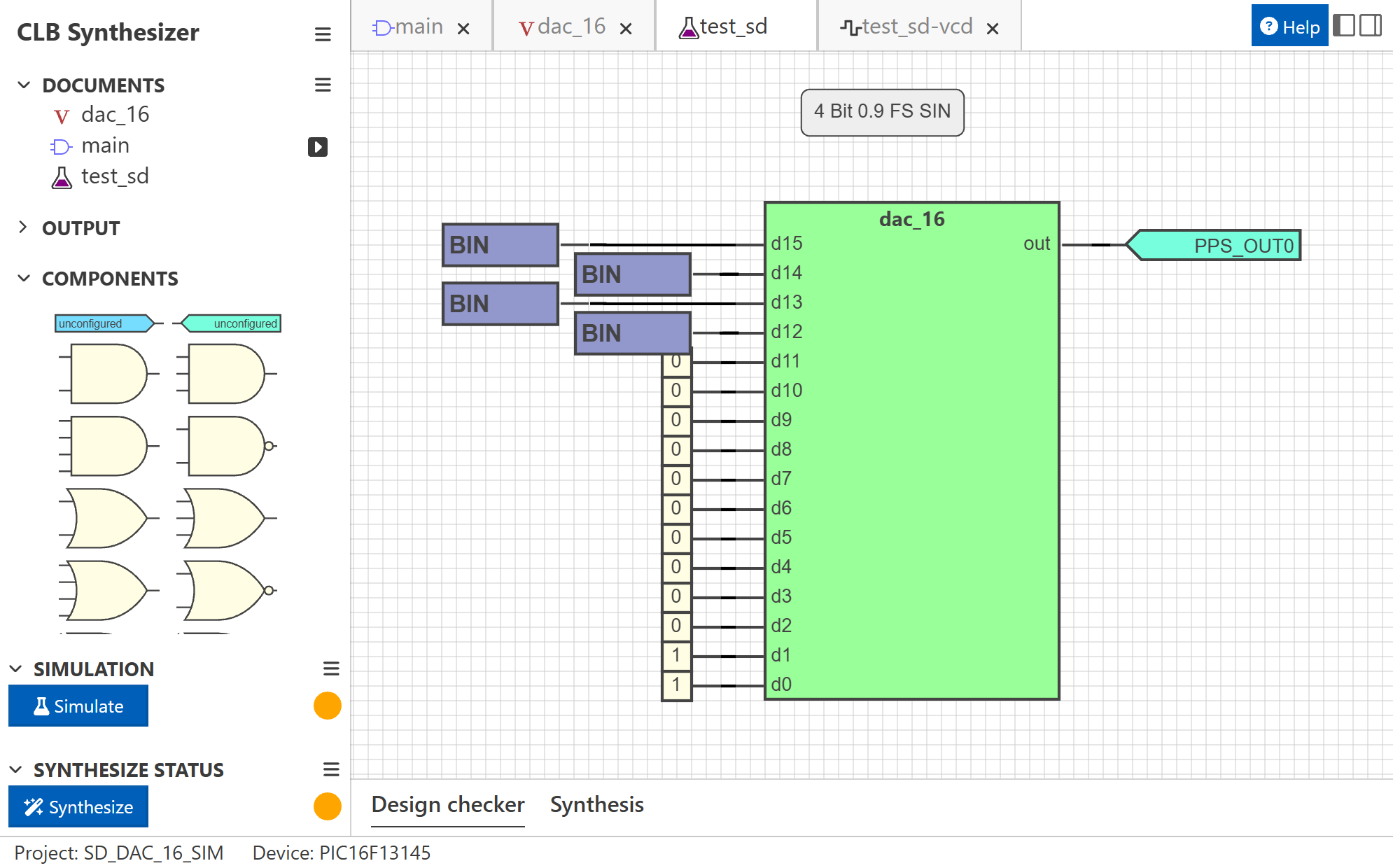Open the dac_16 Verilog document

[115, 114]
